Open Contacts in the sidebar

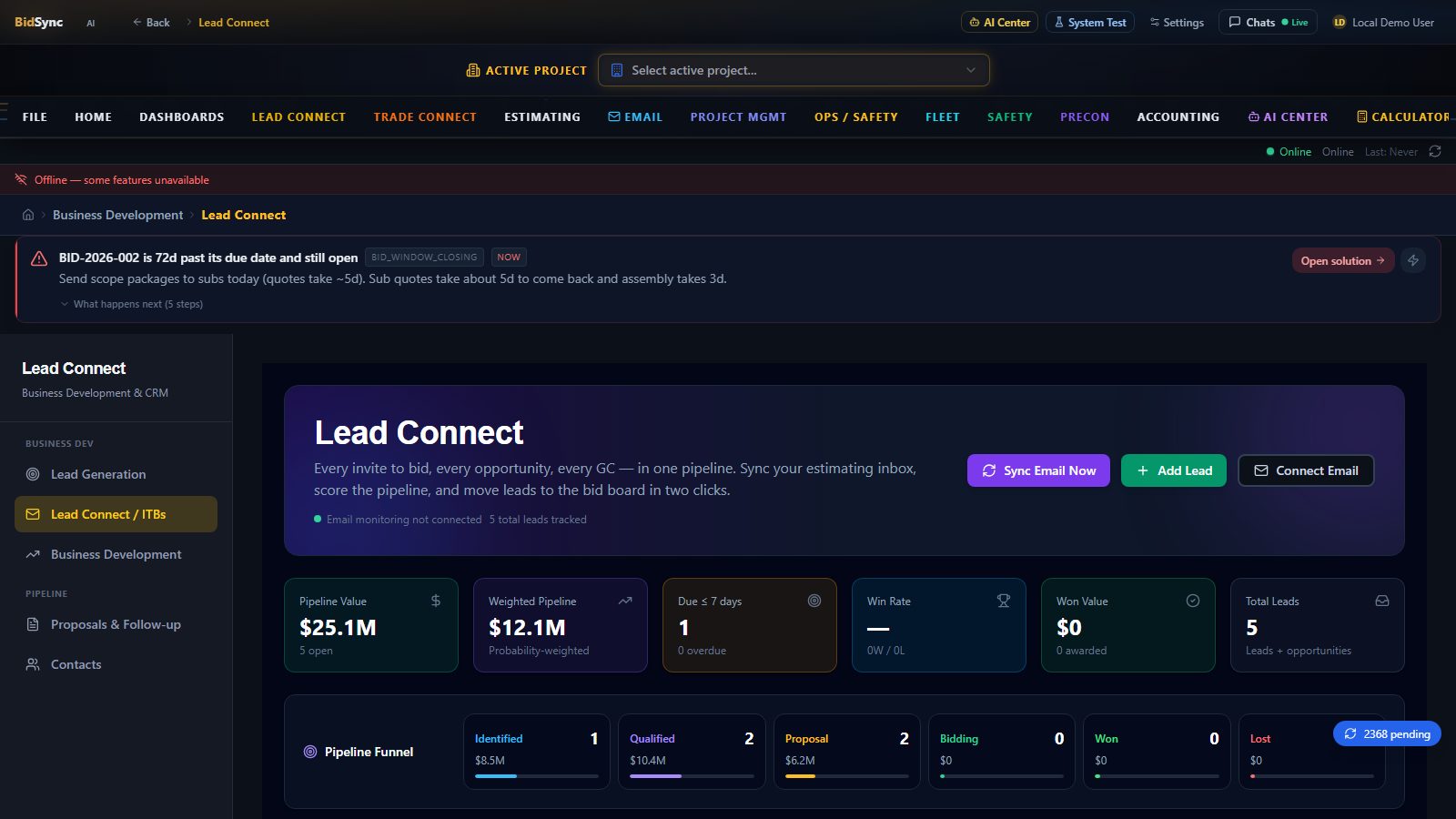pos(116,664)
